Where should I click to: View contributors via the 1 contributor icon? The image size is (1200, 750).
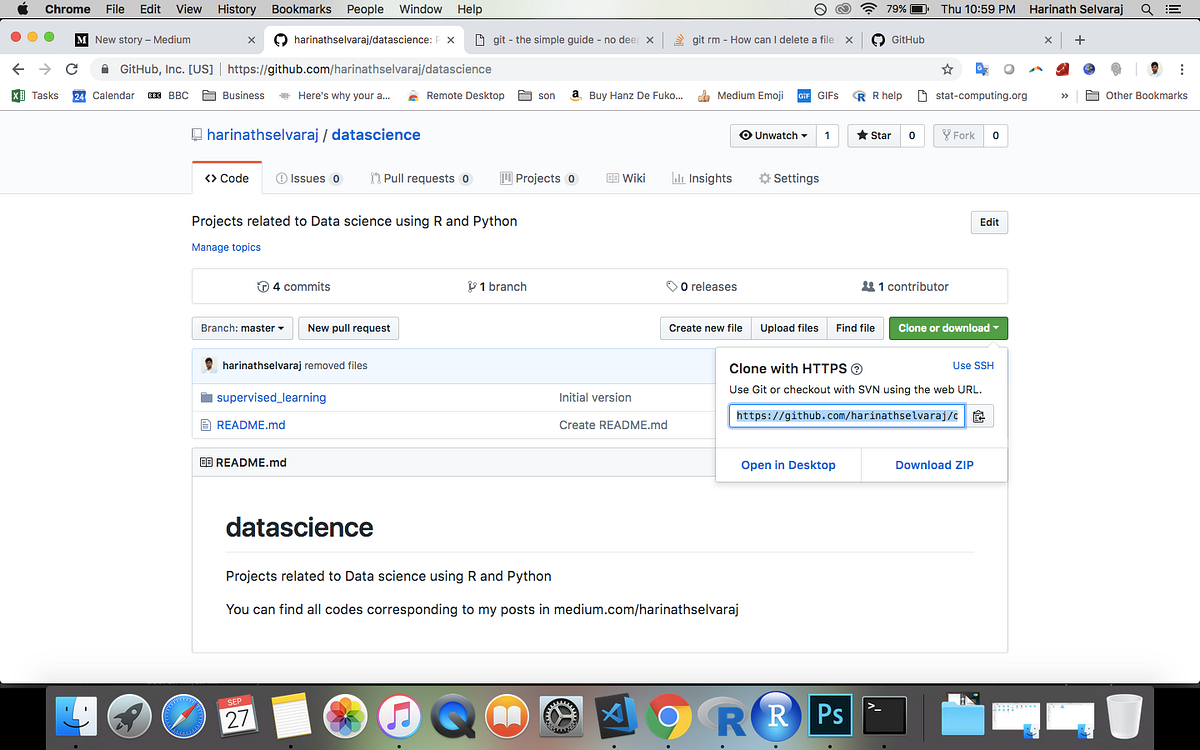[869, 286]
